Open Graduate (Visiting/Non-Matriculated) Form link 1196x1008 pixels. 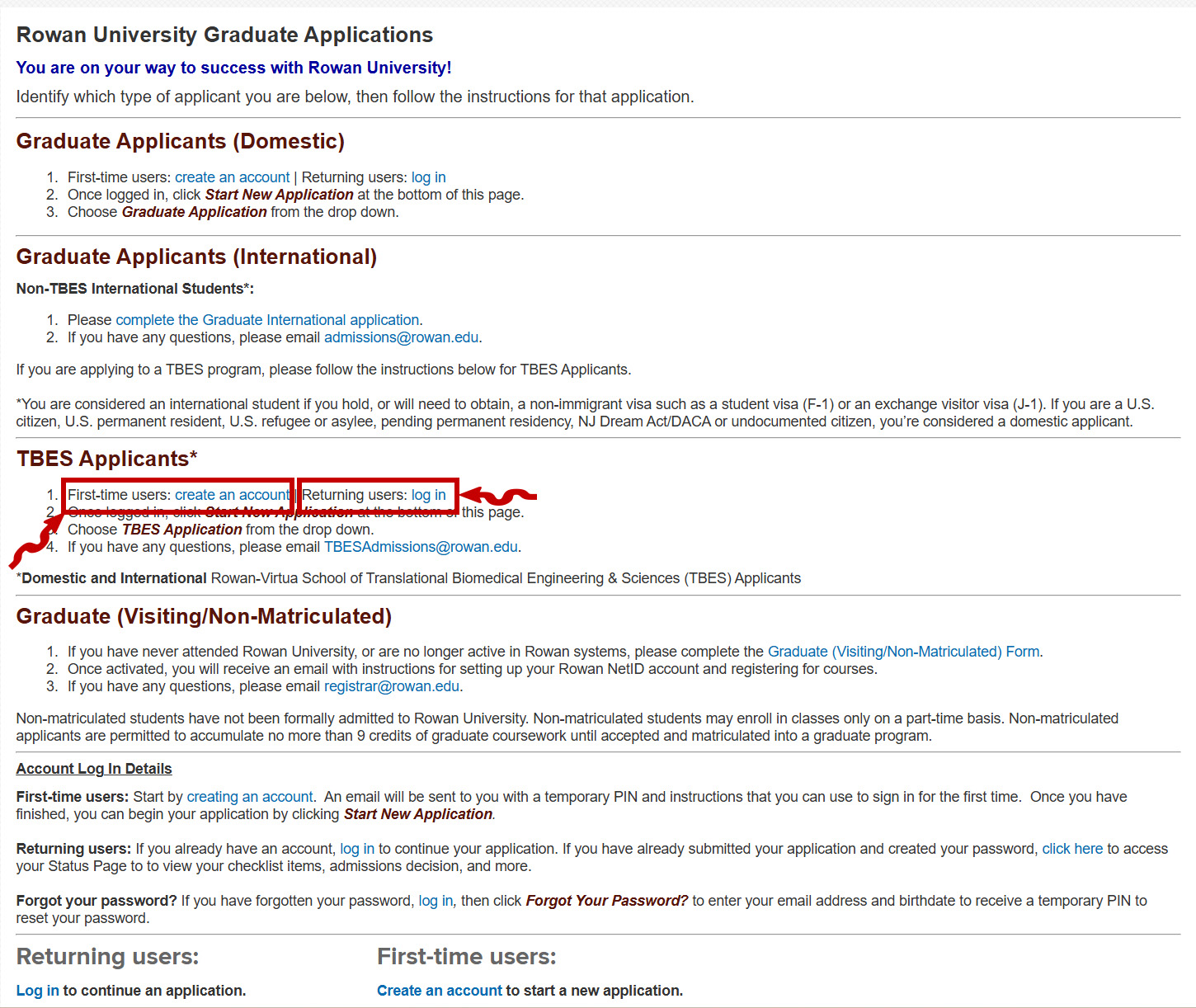click(903, 652)
